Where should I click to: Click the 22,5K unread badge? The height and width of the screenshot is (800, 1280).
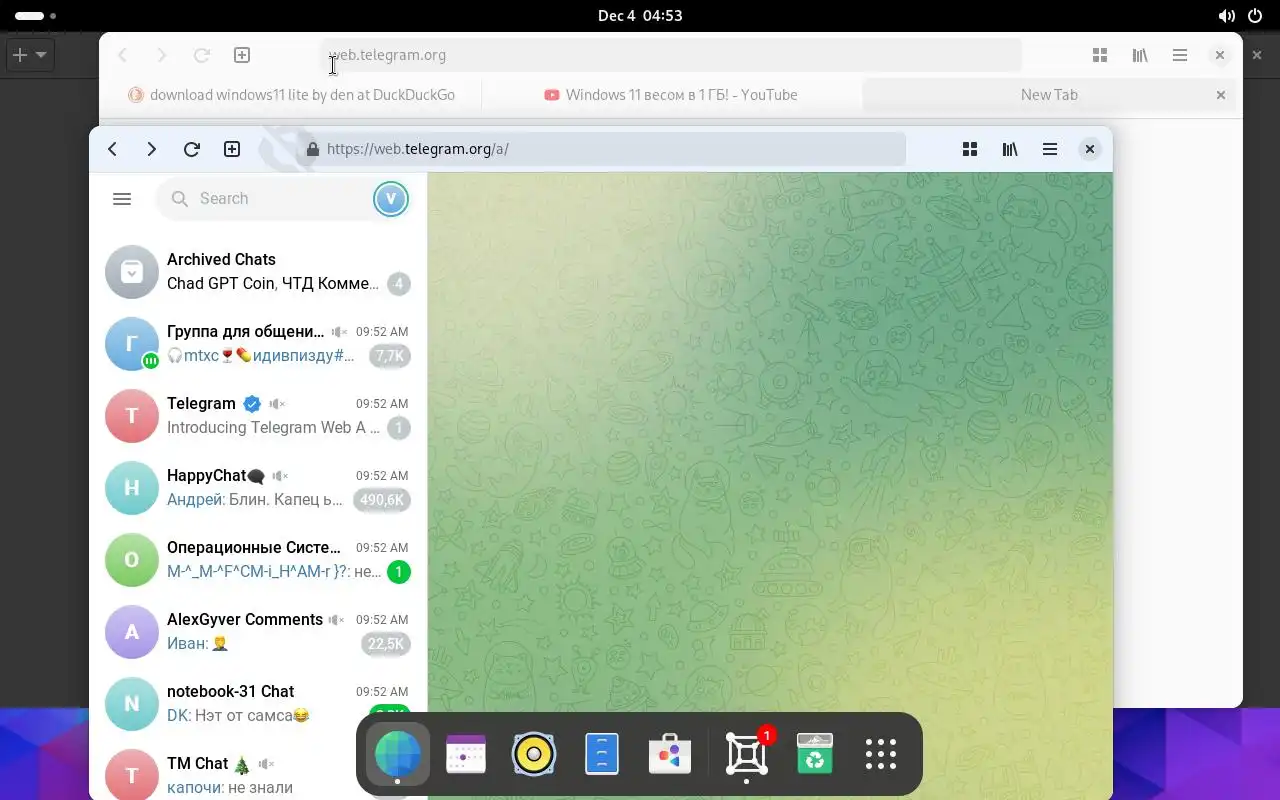pos(386,644)
